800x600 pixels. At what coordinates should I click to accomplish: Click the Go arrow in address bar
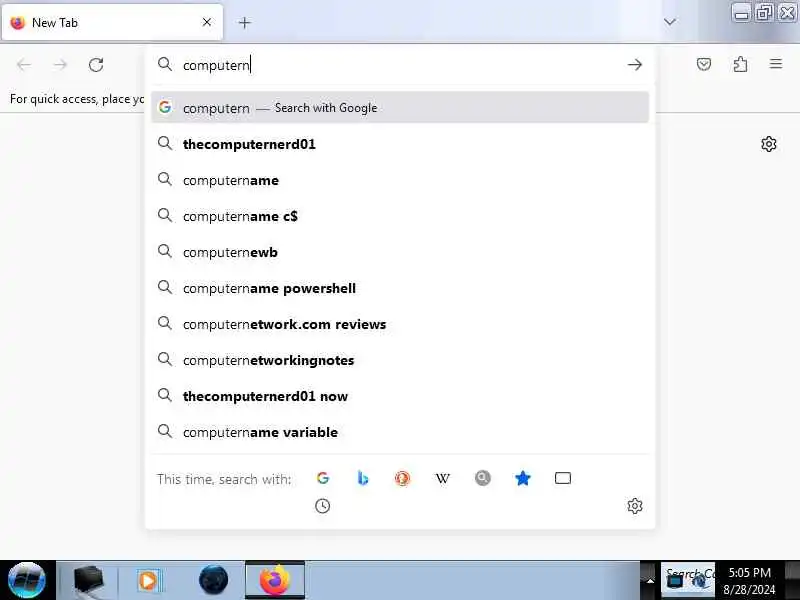(x=635, y=65)
